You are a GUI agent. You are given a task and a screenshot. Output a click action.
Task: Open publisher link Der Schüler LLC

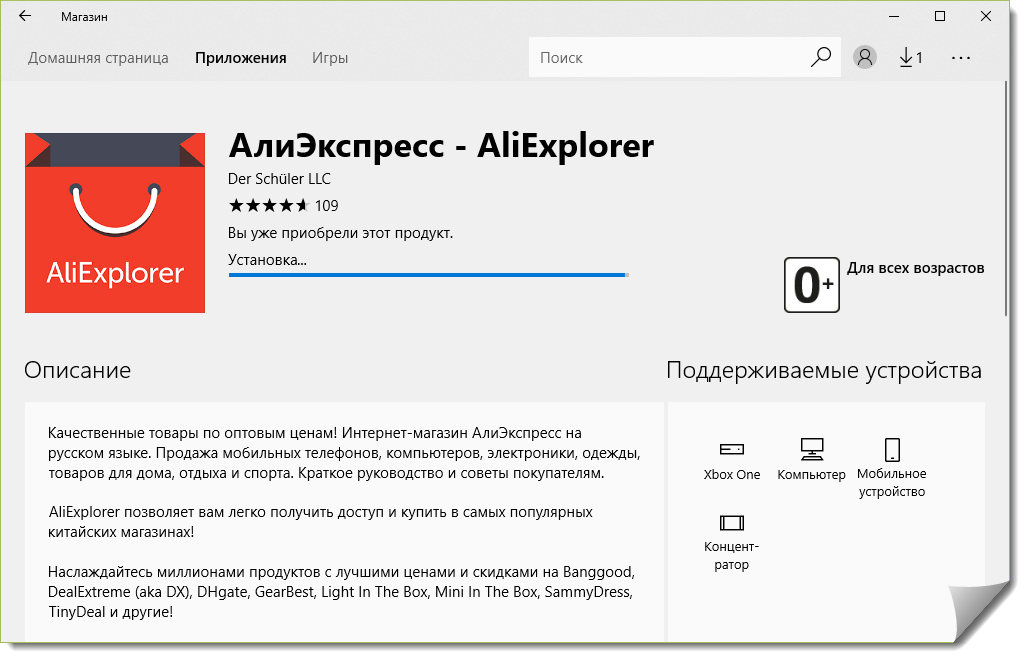tap(279, 179)
